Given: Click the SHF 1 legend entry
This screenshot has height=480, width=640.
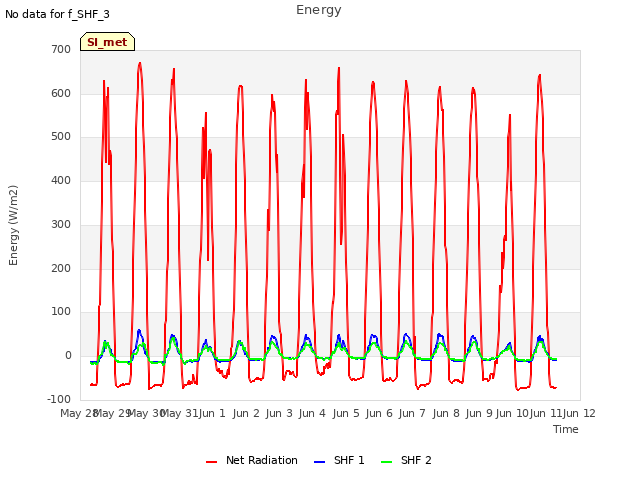Looking at the screenshot, I should tap(339, 460).
